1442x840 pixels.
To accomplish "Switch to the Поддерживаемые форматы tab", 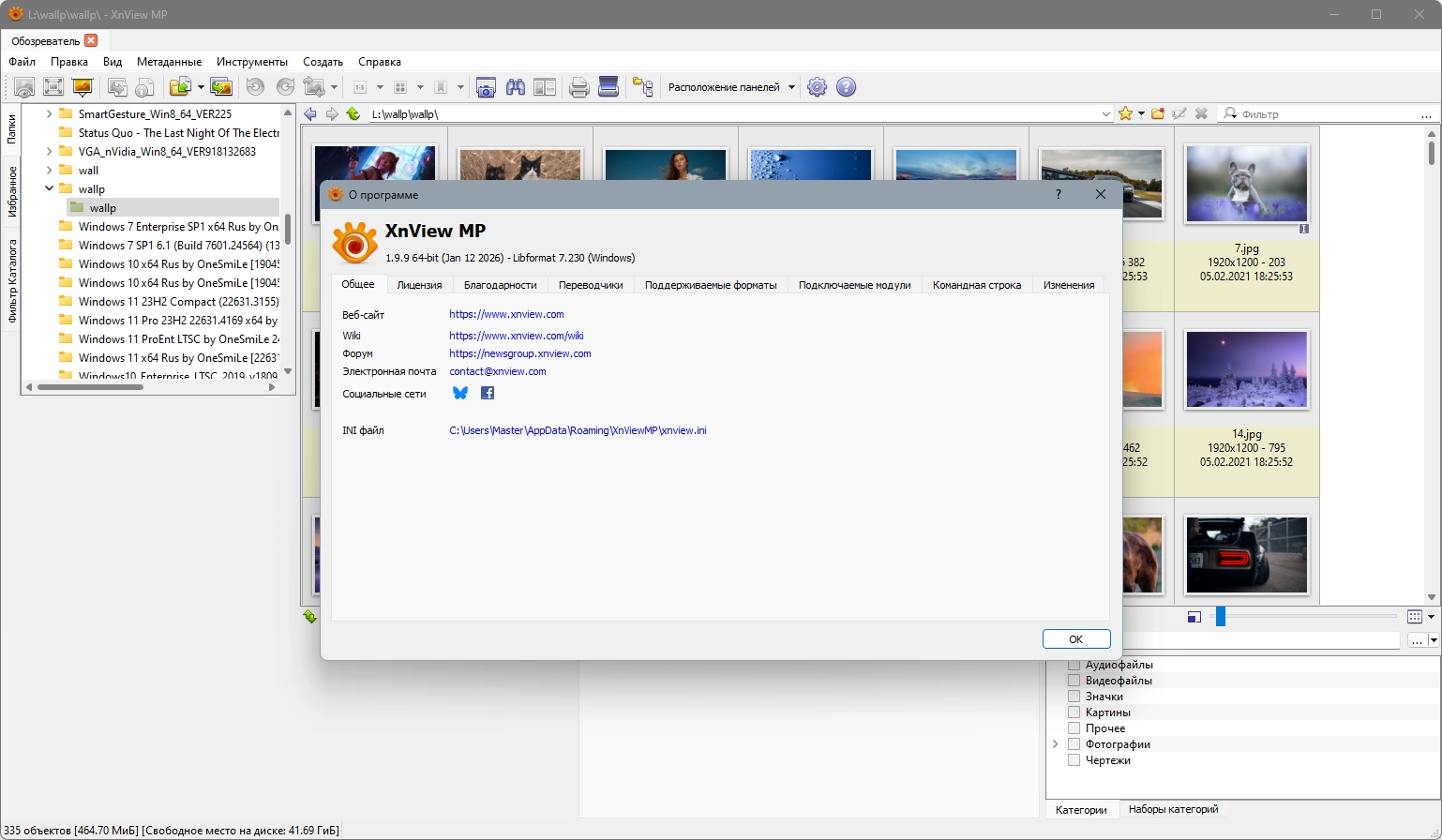I will pos(711,285).
